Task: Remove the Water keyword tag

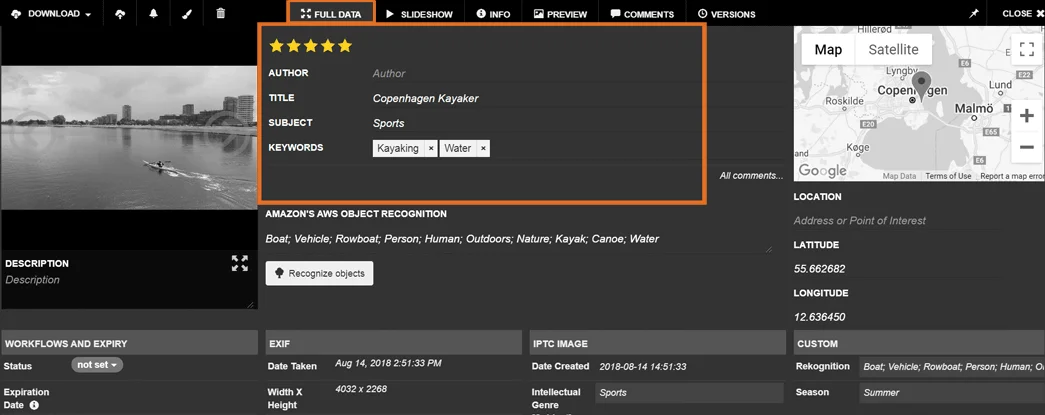Action: [x=483, y=149]
